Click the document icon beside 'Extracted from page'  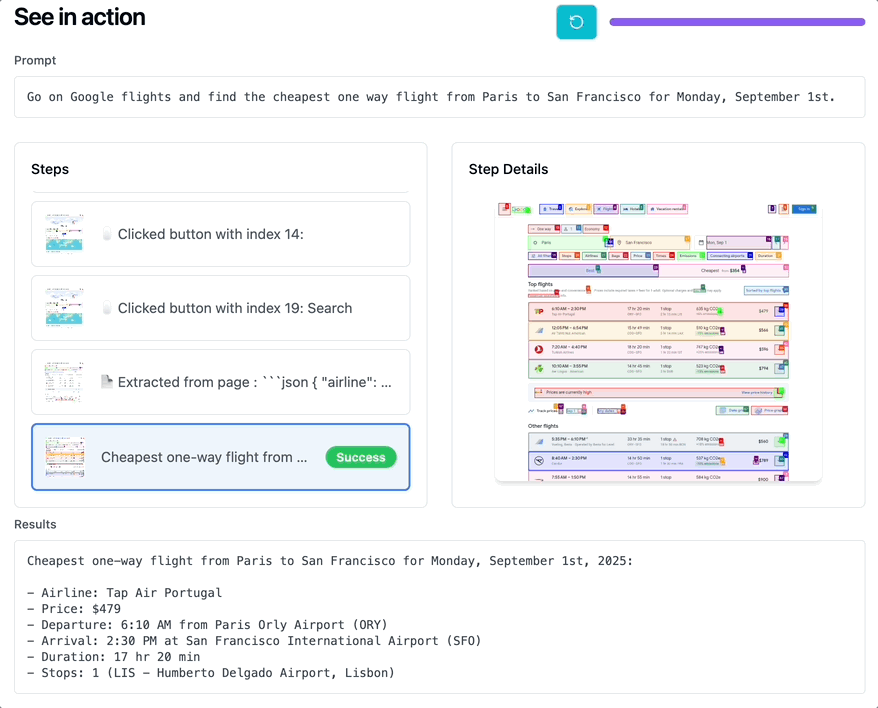[x=106, y=381]
